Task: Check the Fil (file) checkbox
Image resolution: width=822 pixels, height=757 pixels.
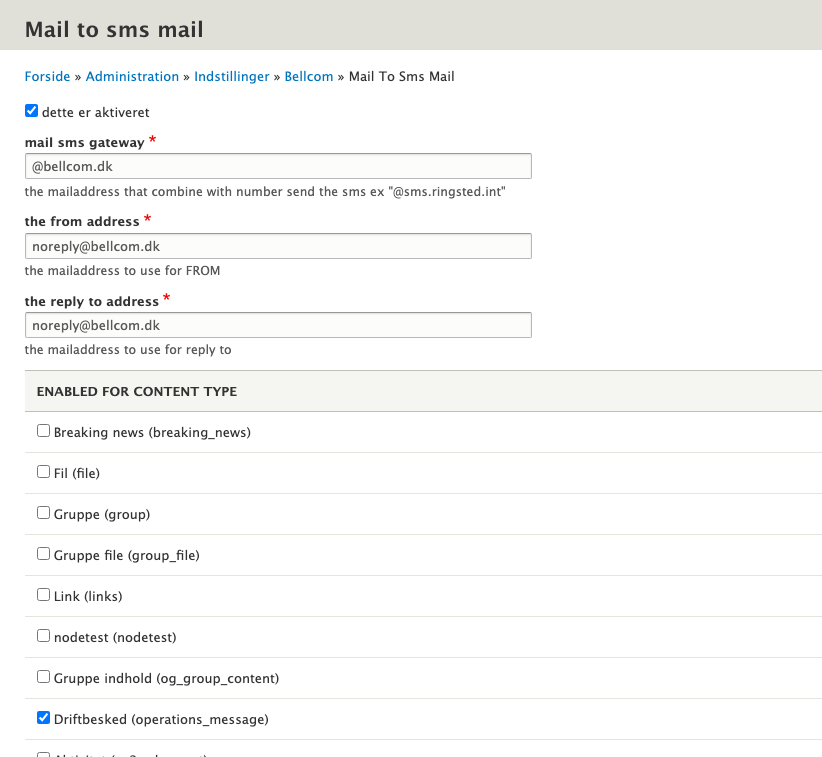Action: pos(43,472)
